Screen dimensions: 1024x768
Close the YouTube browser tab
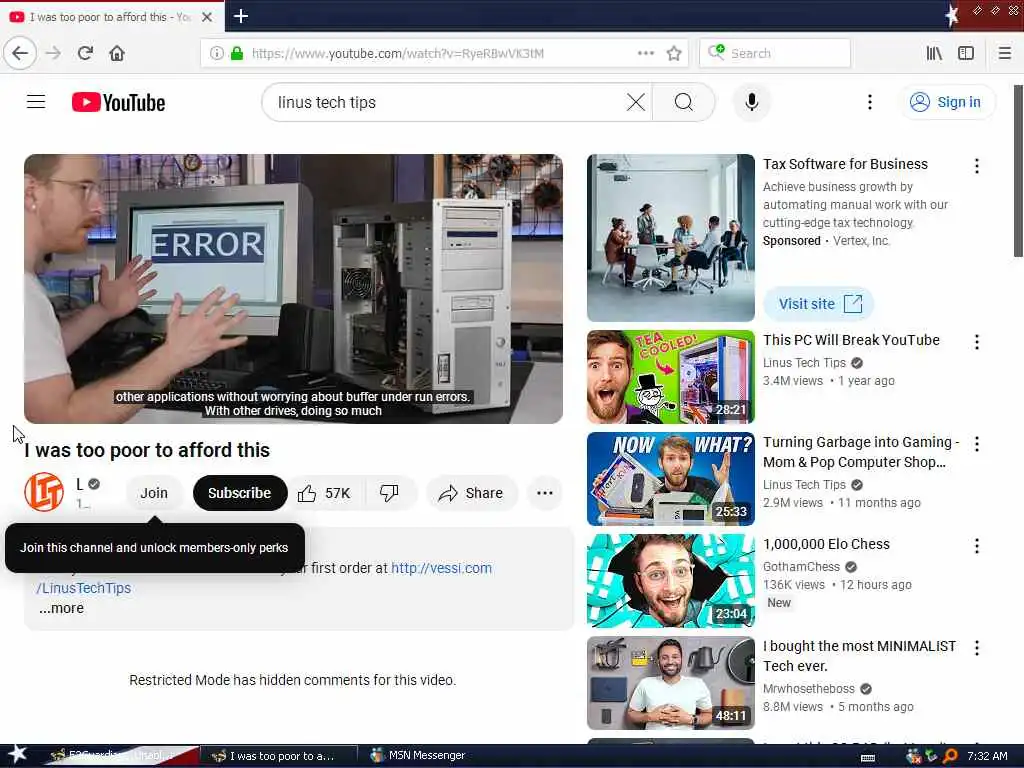[207, 17]
